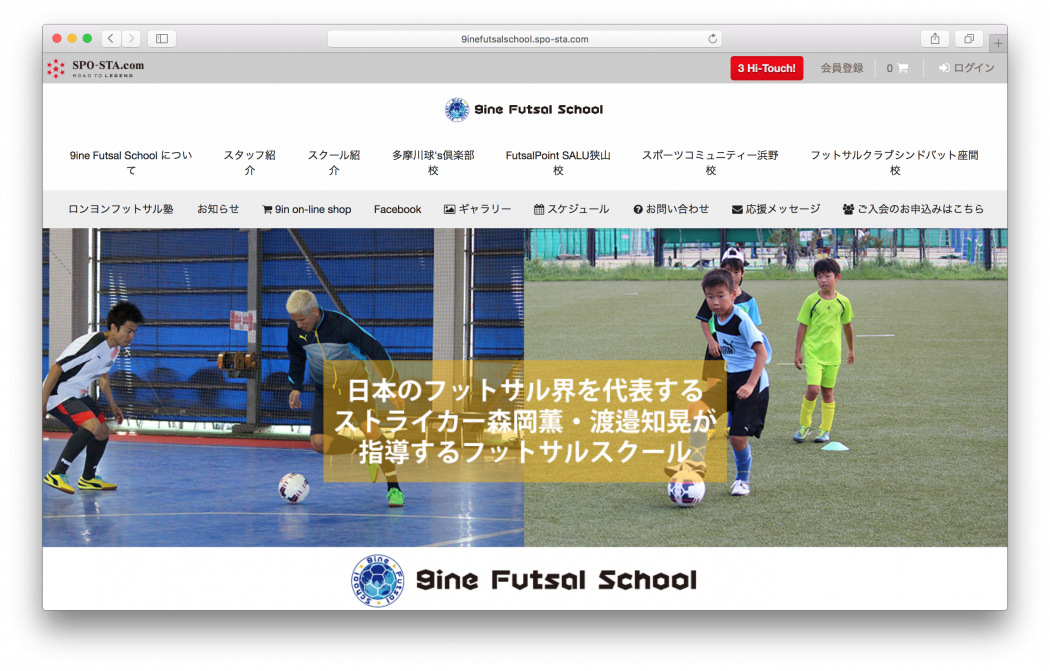Go back with Safari's back arrow
The height and width of the screenshot is (671, 1050).
coord(111,39)
